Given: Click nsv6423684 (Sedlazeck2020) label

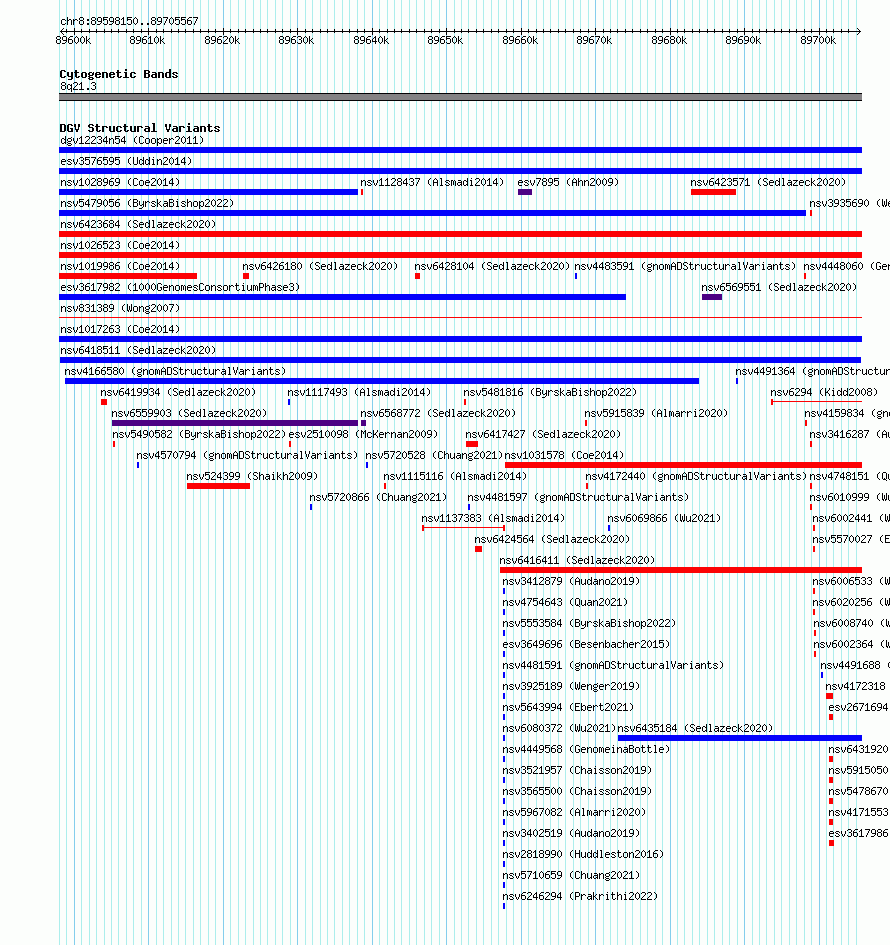Looking at the screenshot, I should click(x=138, y=224).
